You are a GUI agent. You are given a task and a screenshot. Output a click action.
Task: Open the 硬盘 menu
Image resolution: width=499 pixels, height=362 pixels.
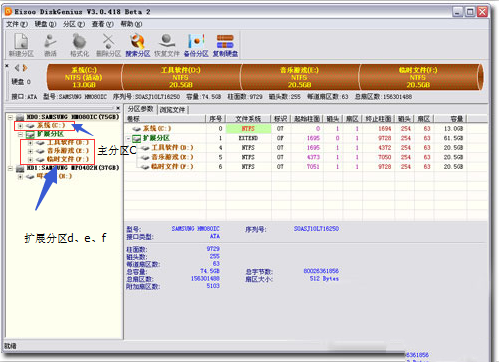[x=45, y=24]
